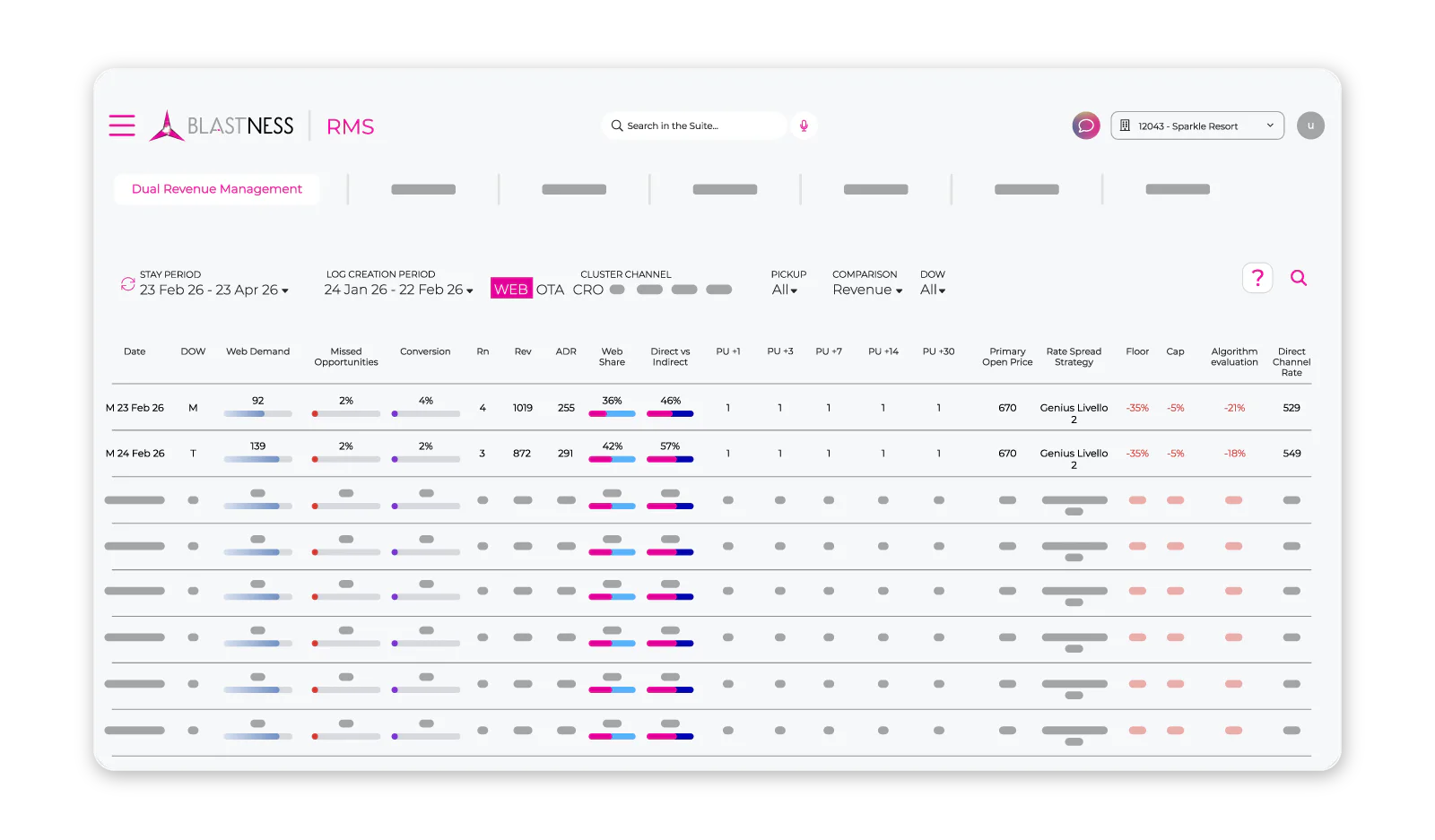Click the Direct Channel Rate column header

(1291, 362)
